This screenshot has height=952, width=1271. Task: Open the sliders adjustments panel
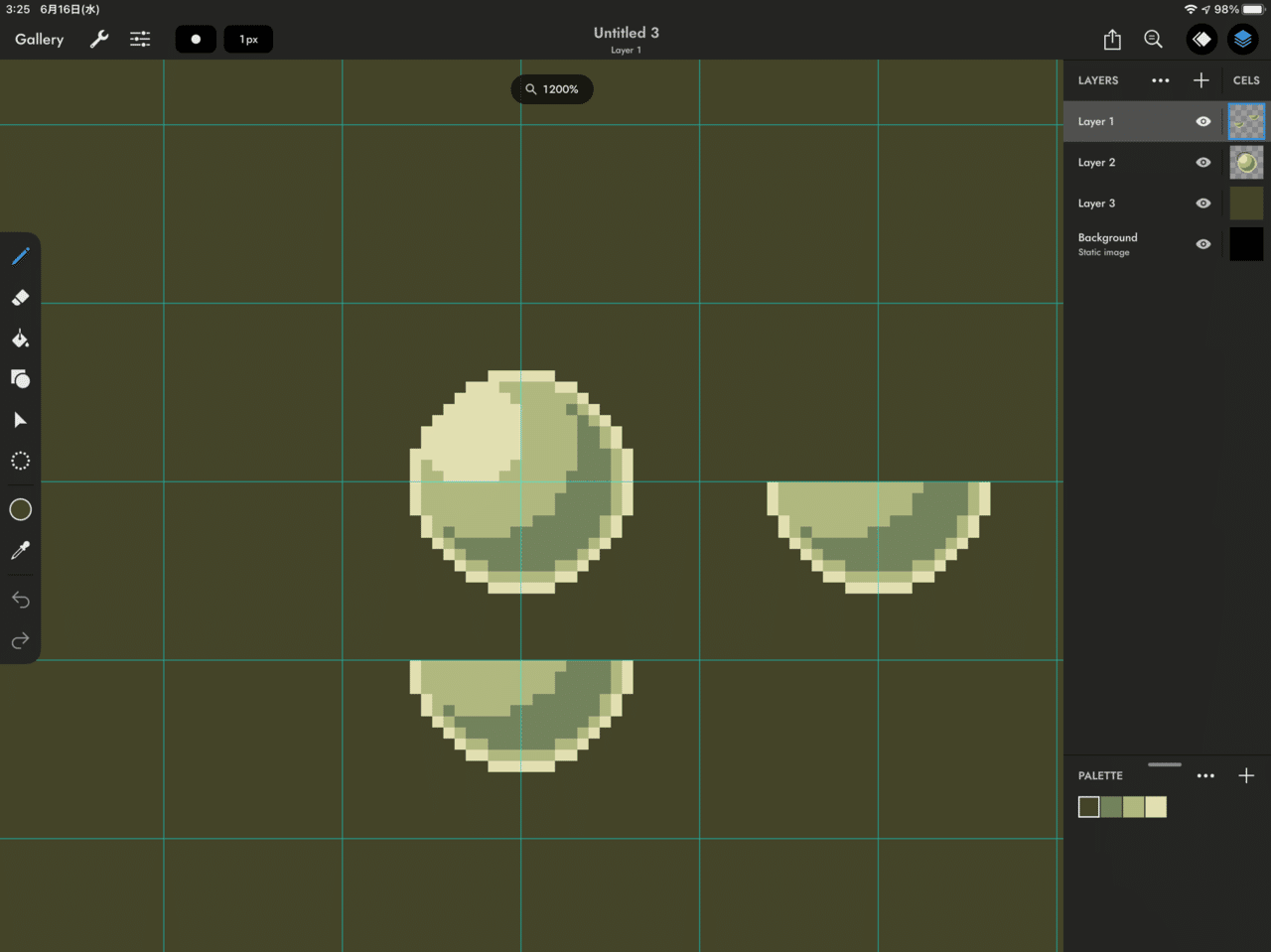tap(140, 39)
